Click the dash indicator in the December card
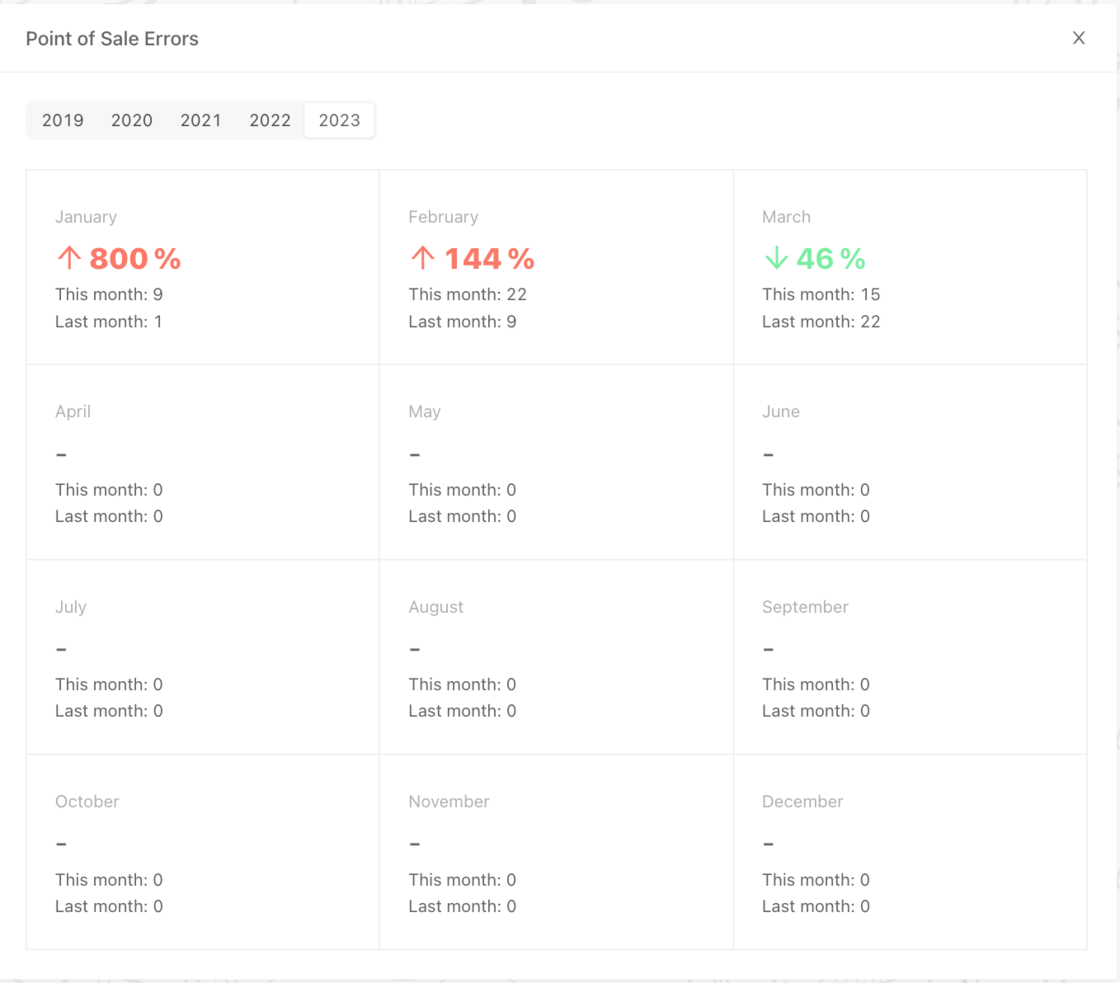 click(768, 843)
